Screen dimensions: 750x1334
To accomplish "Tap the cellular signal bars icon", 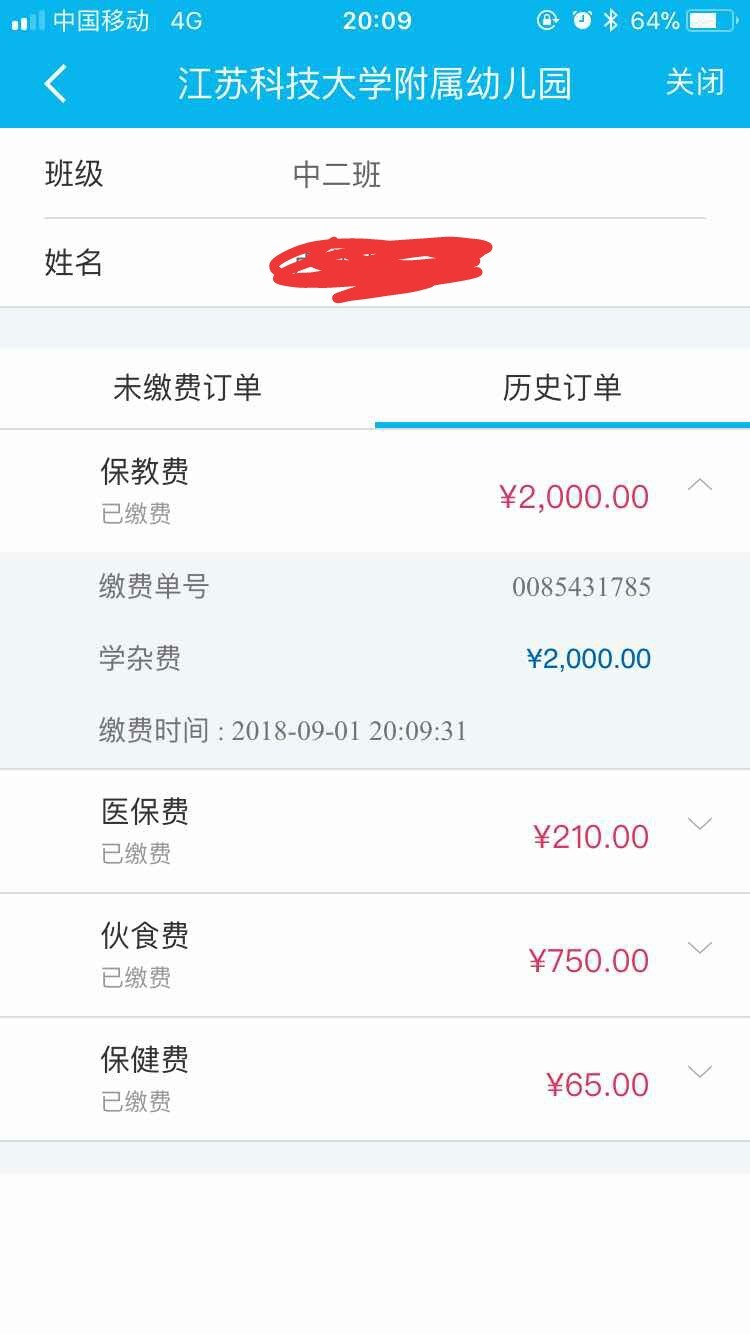I will tap(28, 21).
